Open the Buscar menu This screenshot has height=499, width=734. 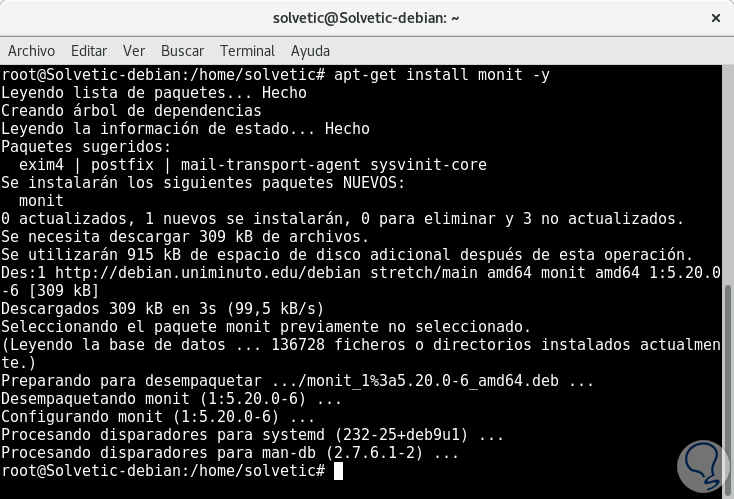pos(183,51)
